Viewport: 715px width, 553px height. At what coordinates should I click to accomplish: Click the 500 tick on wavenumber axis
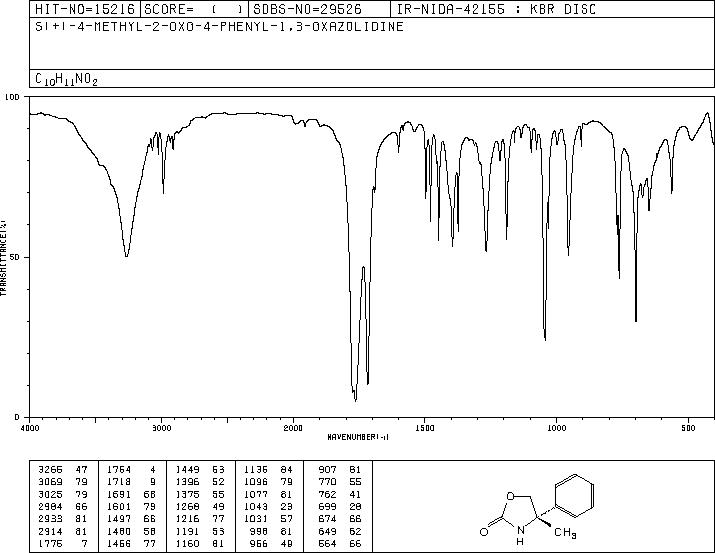[688, 427]
